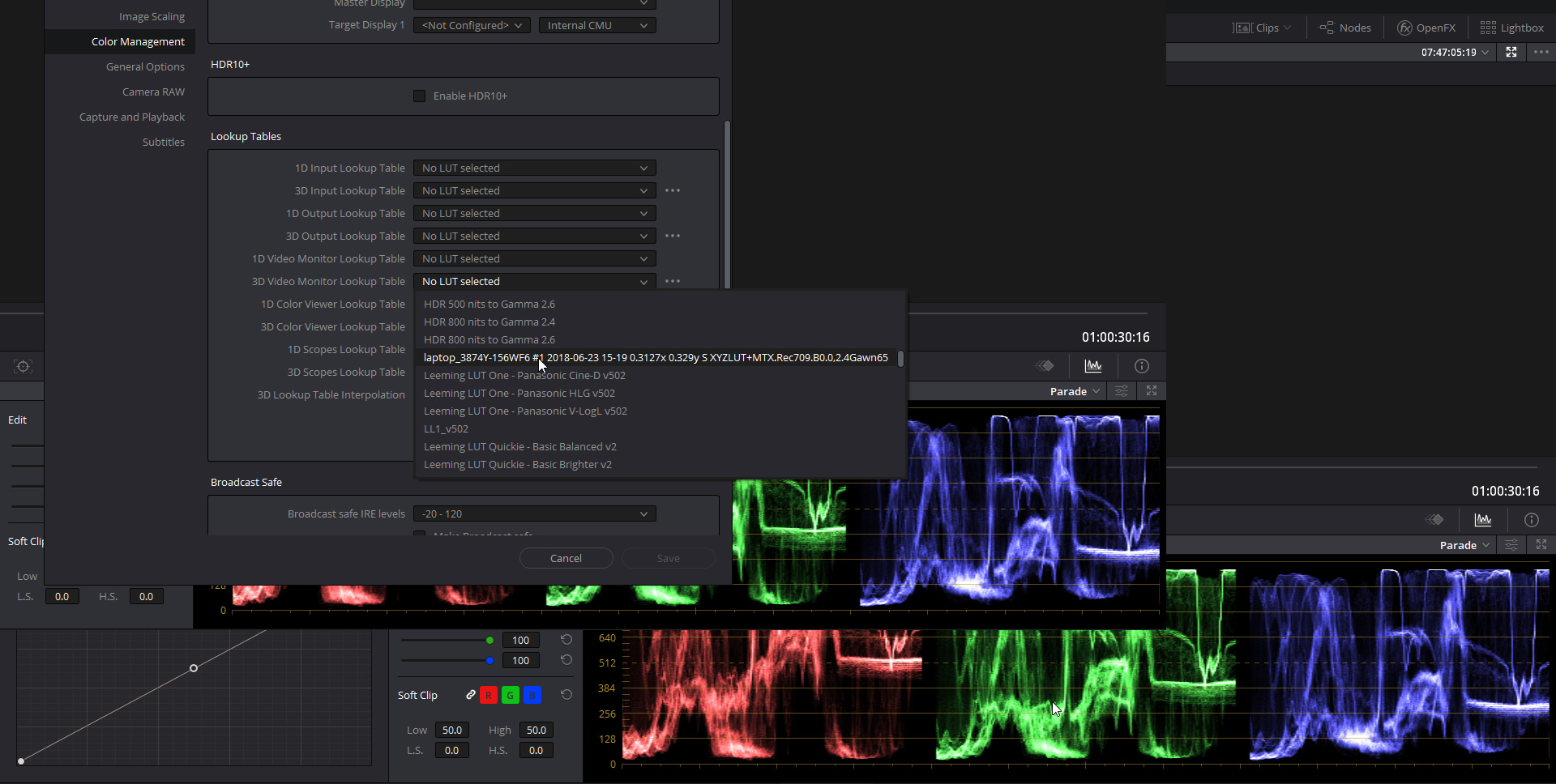Open lower Parade scope settings icon
Viewport: 1556px width, 784px height.
click(x=1511, y=545)
